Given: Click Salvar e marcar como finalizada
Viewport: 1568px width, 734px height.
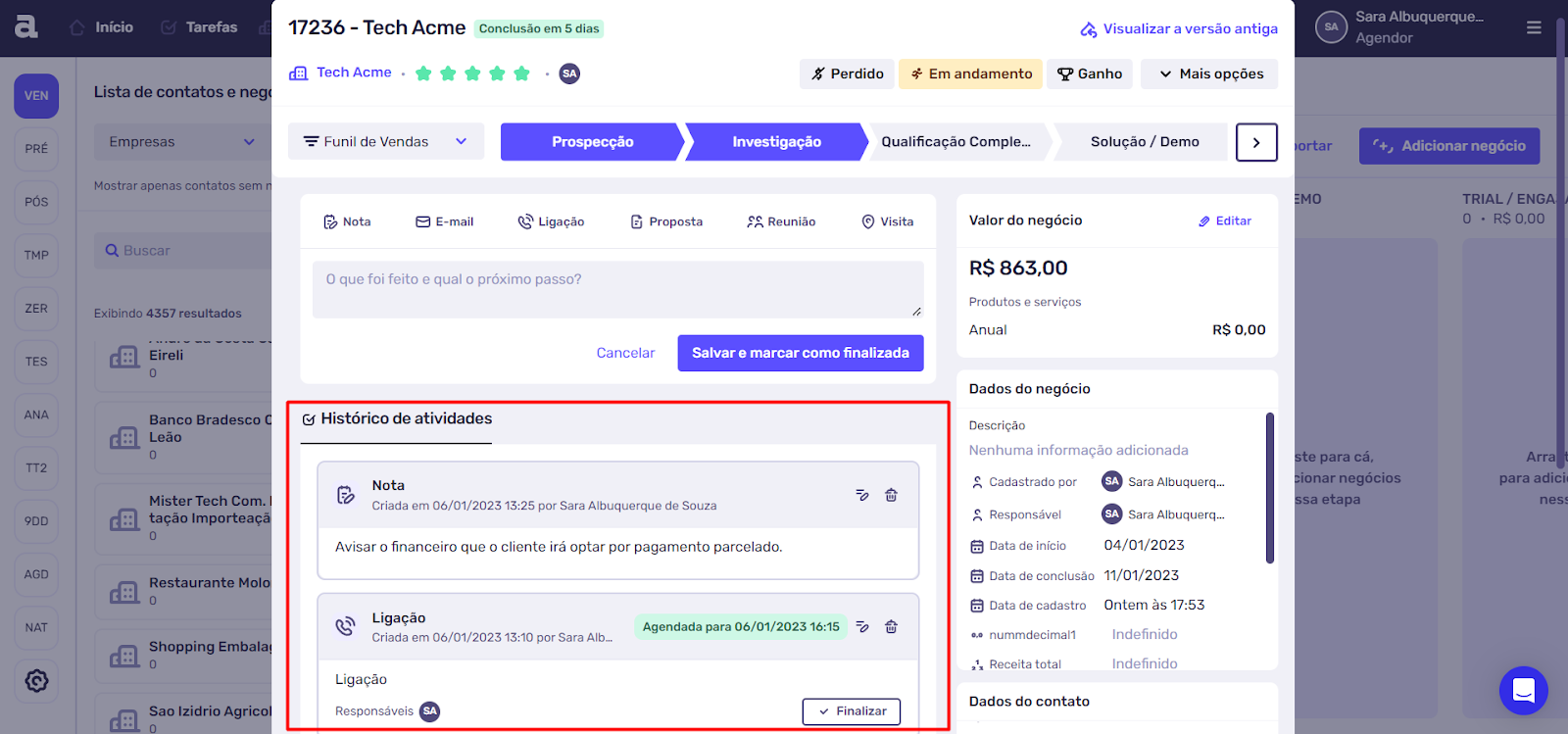Looking at the screenshot, I should click(801, 353).
